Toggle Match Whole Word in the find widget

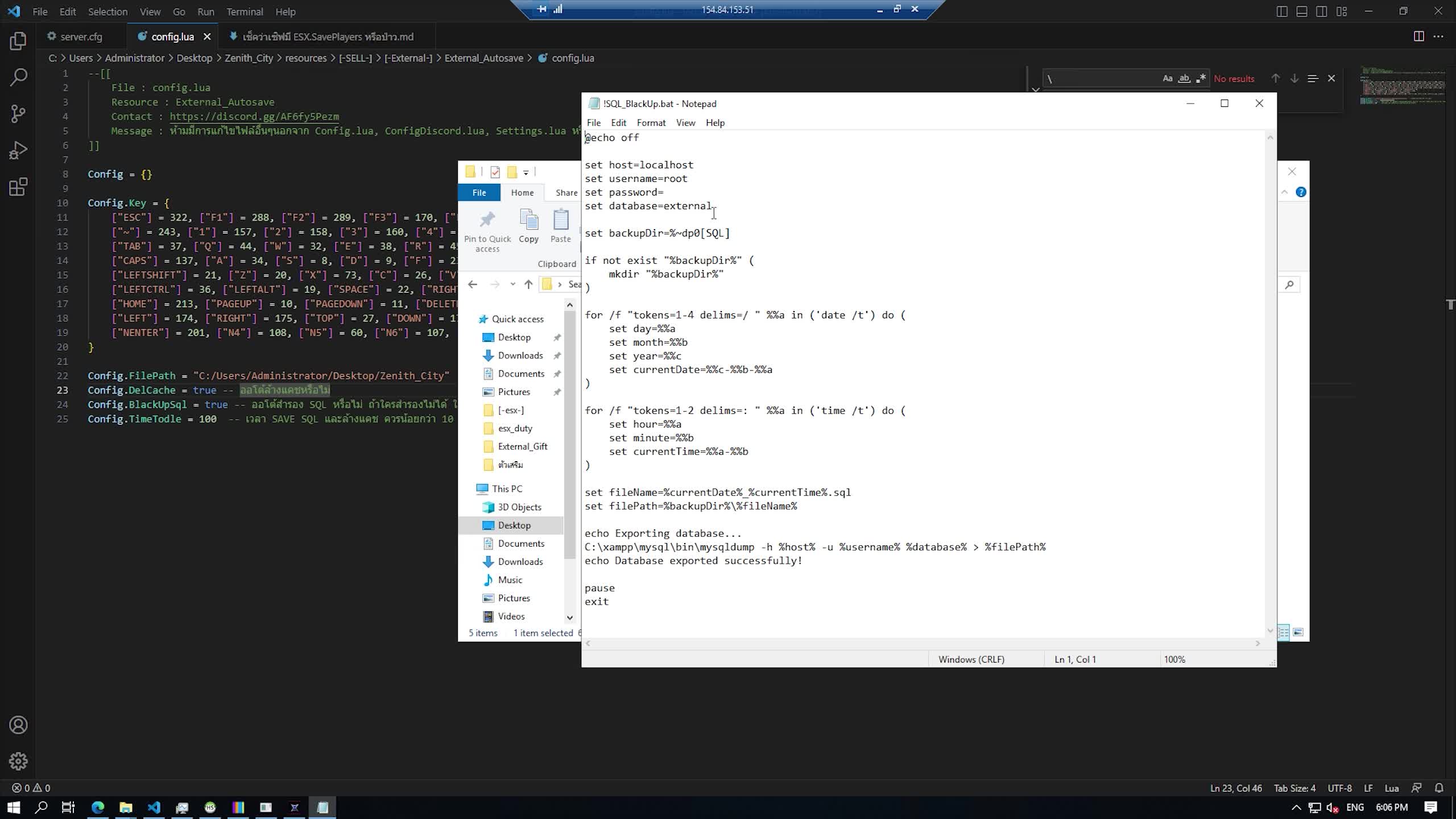(x=1184, y=78)
